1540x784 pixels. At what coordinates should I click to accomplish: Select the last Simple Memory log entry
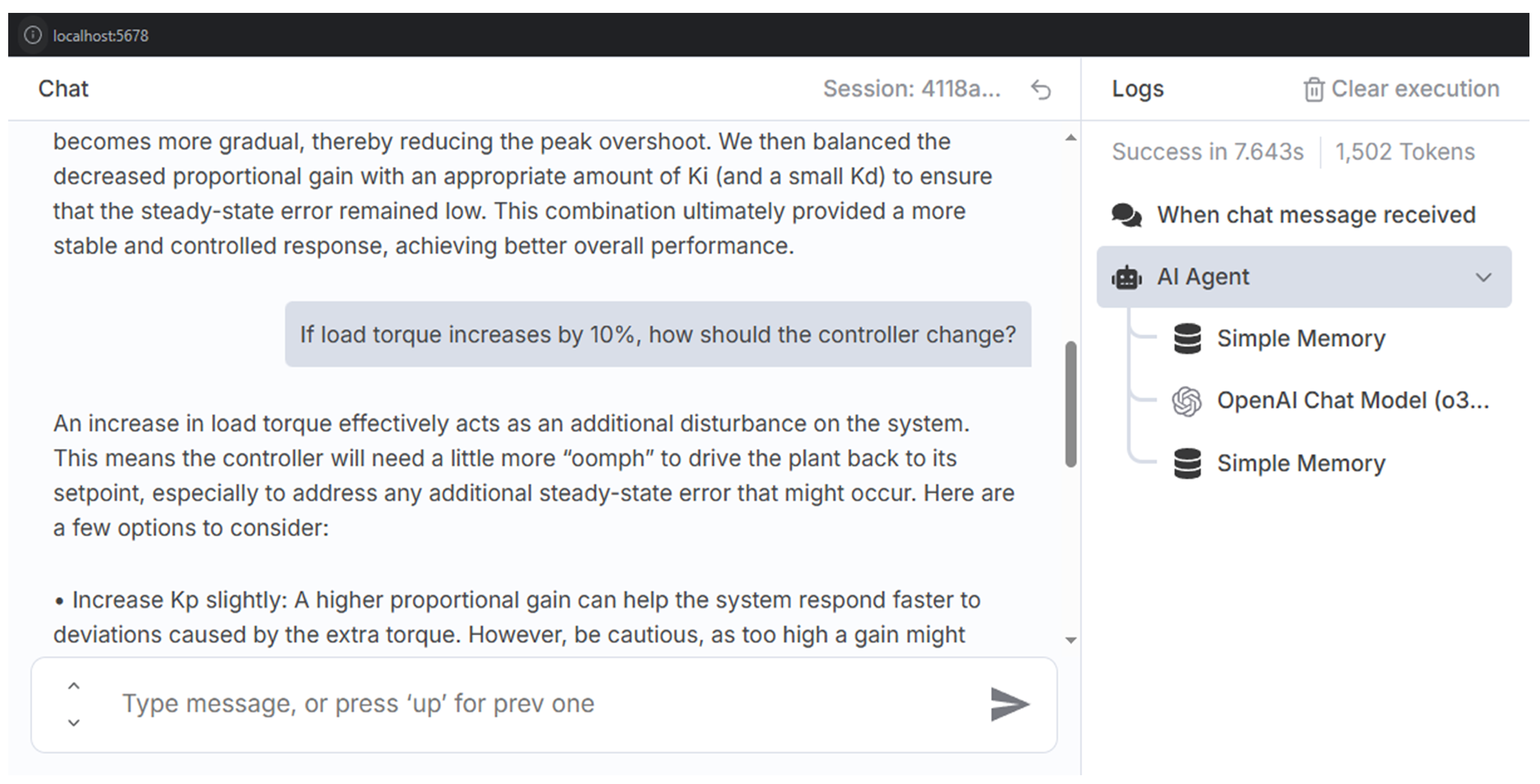1301,464
